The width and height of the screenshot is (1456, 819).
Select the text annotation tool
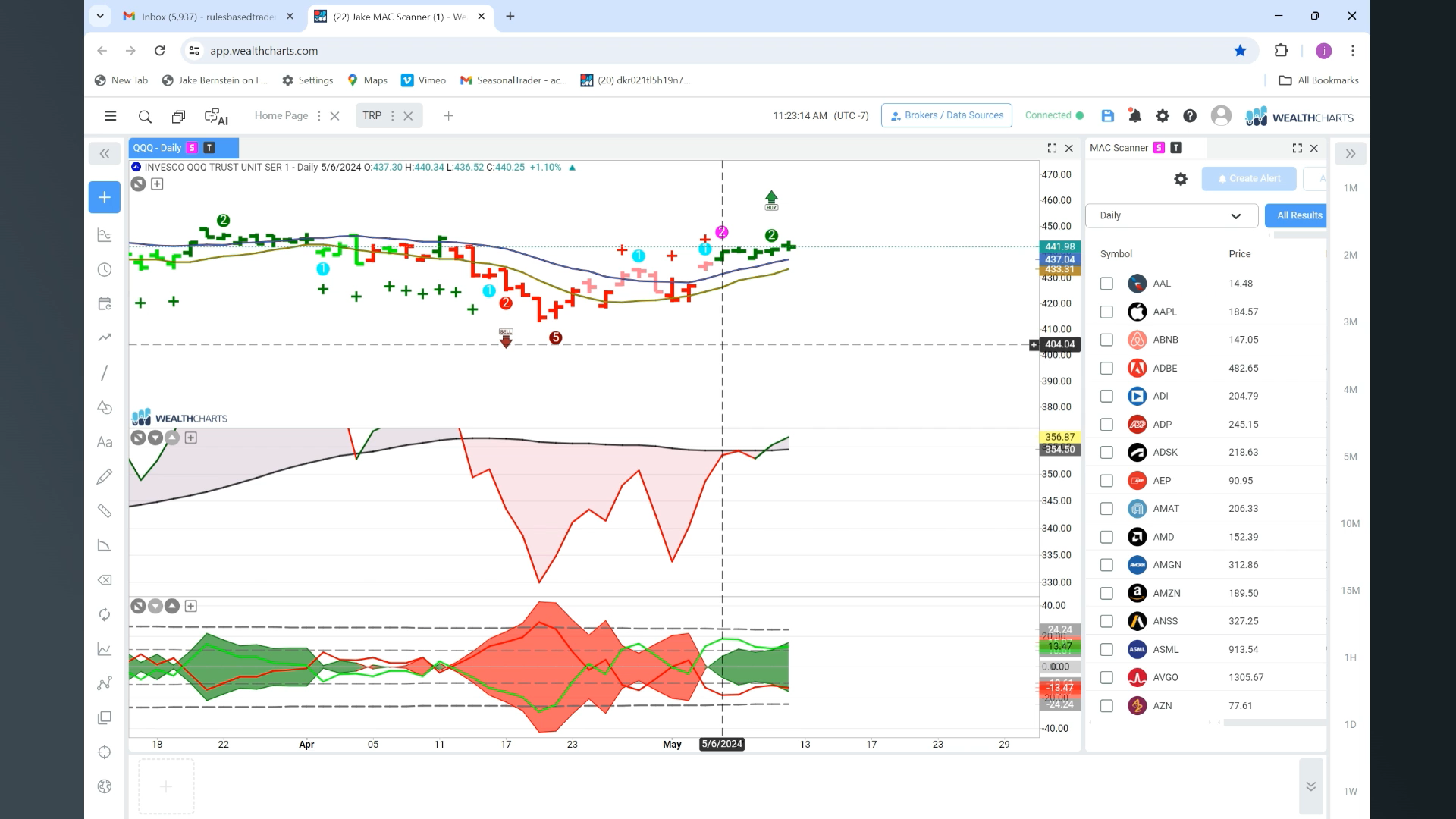(105, 442)
